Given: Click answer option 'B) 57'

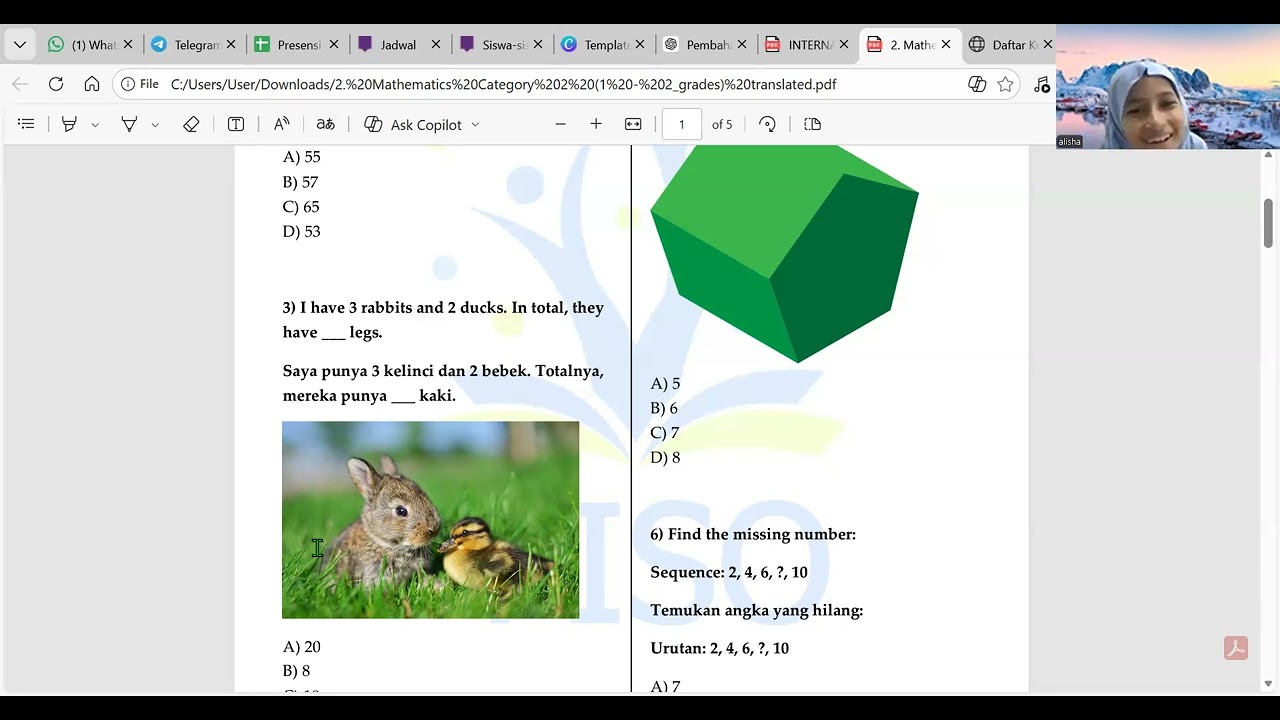Looking at the screenshot, I should pyautogui.click(x=300, y=182).
